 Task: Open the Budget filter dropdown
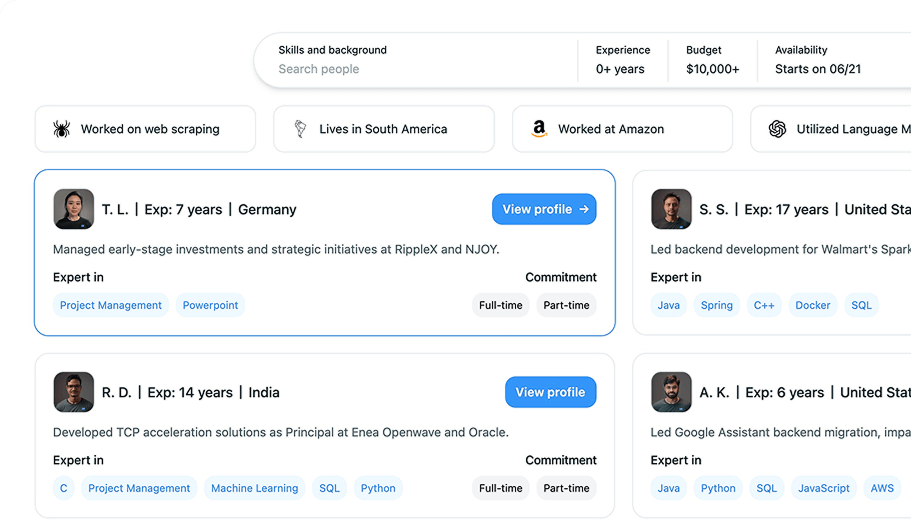tap(712, 60)
